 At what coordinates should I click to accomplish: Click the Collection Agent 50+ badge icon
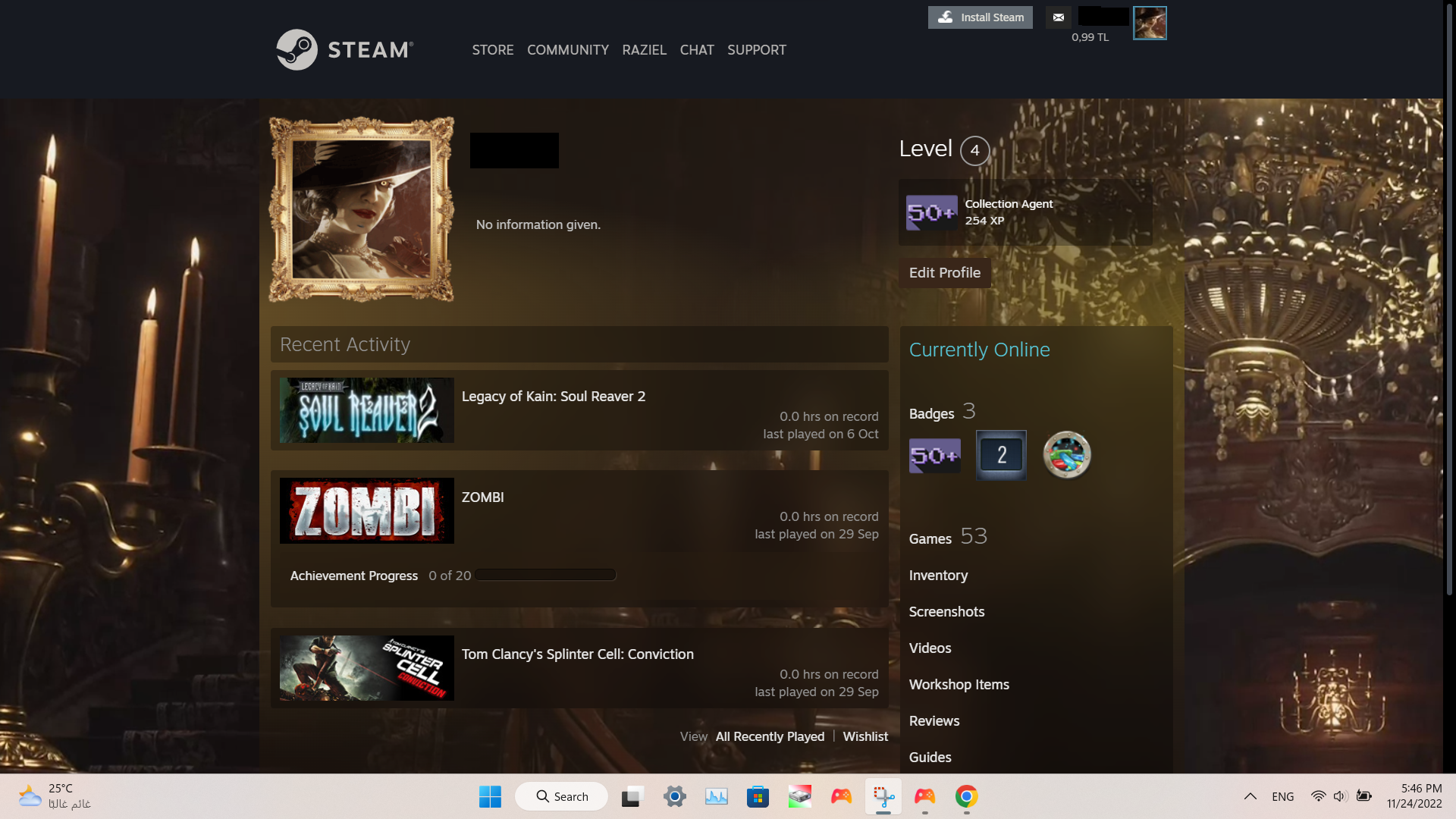[x=932, y=212]
